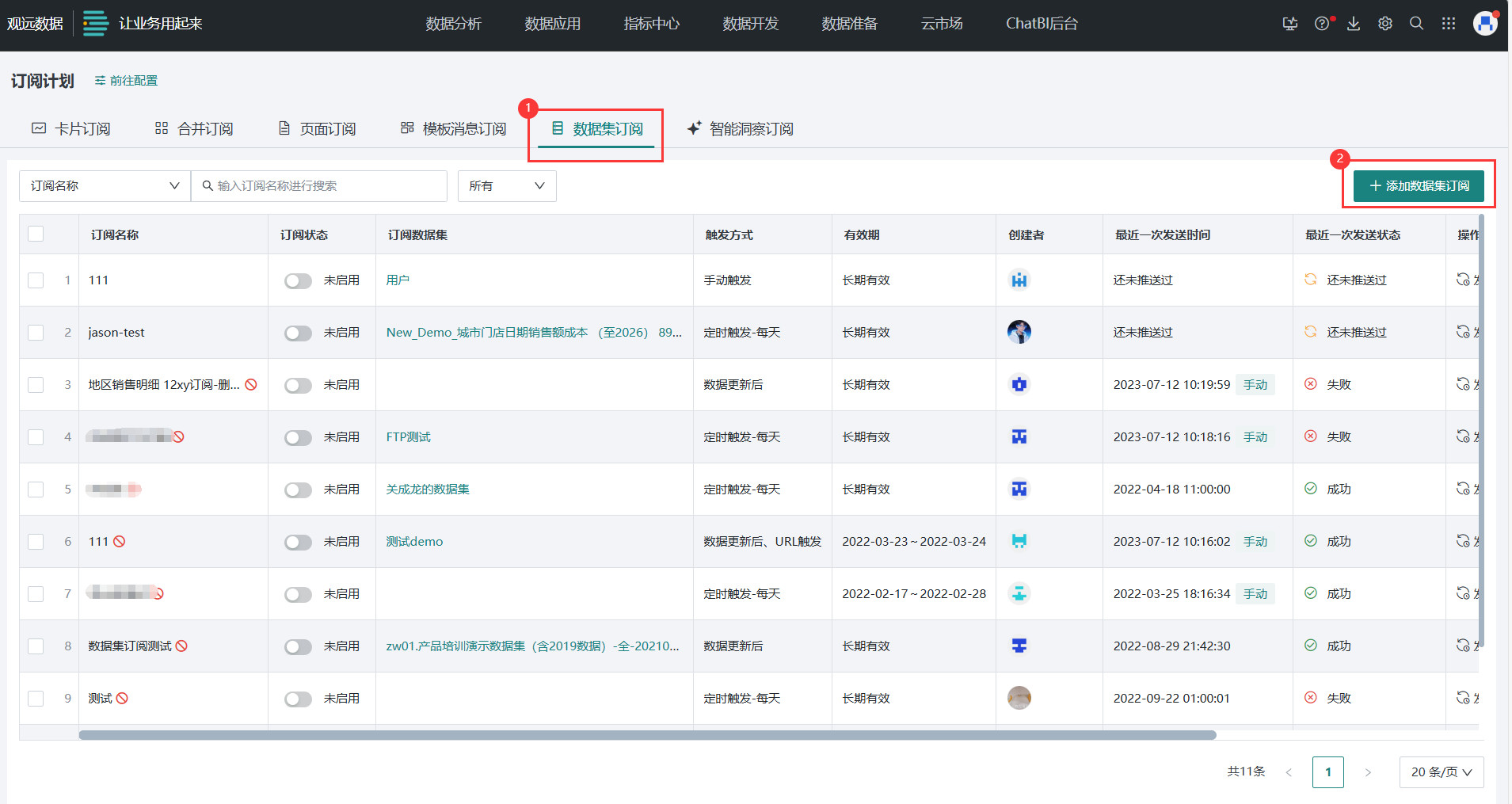1512x804 pixels.
Task: Click the subscription name search field
Action: pos(325,186)
